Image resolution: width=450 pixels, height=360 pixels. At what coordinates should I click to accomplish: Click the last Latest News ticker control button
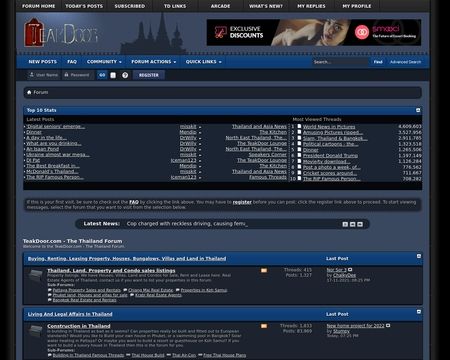(360, 224)
